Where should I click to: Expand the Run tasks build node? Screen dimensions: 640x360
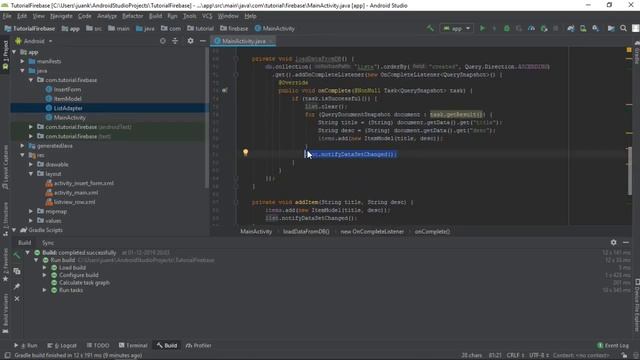pyautogui.click(x=44, y=290)
